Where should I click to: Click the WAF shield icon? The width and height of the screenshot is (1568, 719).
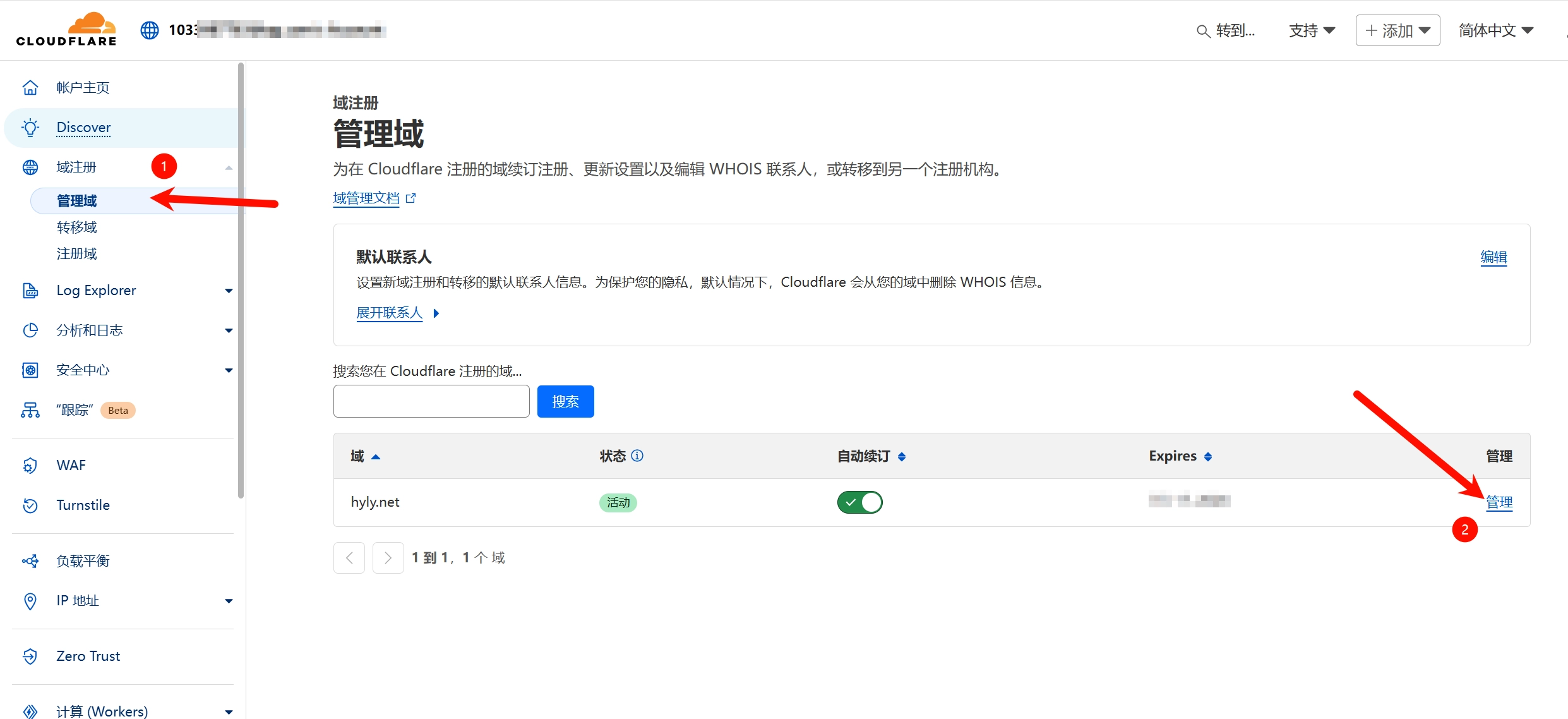[30, 466]
